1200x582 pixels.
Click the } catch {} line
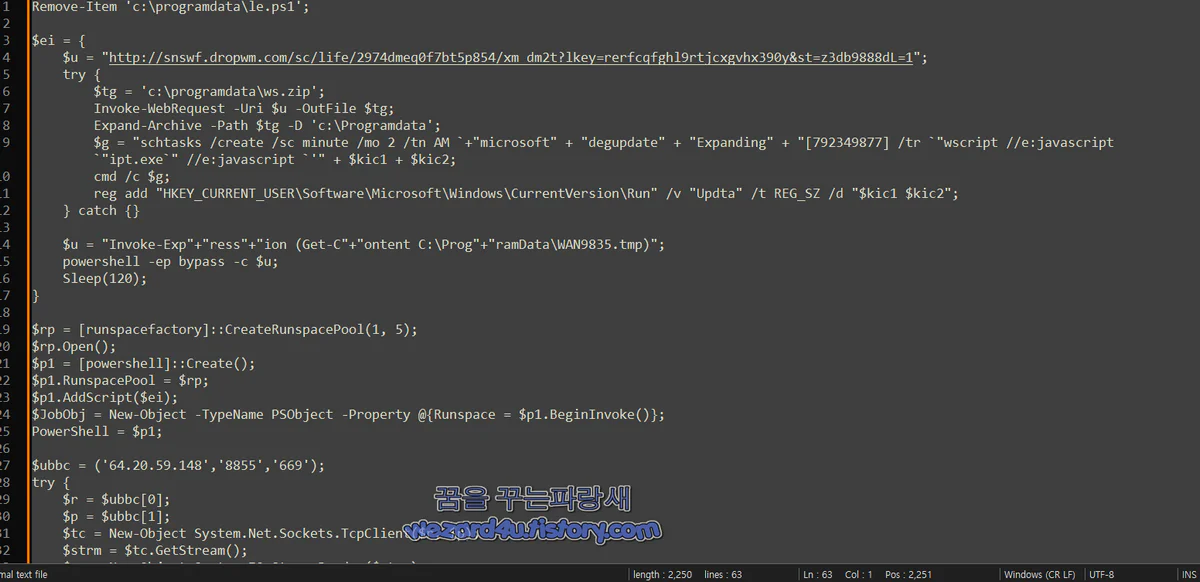[101, 210]
